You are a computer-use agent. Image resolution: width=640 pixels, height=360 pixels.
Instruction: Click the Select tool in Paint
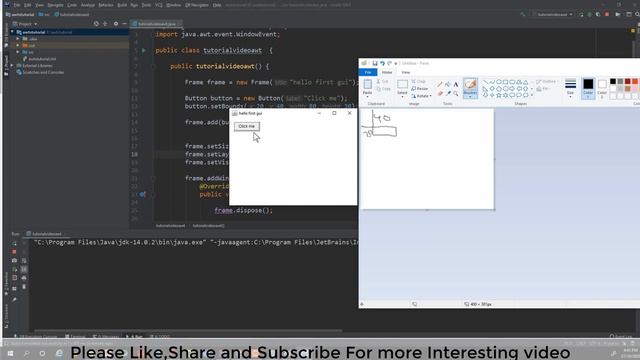(x=402, y=87)
